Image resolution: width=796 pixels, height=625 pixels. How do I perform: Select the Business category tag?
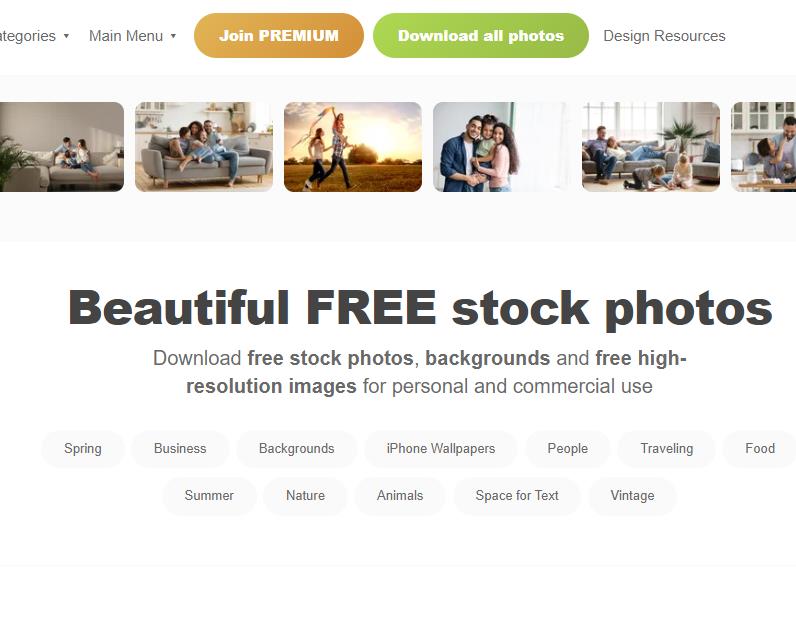pyautogui.click(x=180, y=449)
